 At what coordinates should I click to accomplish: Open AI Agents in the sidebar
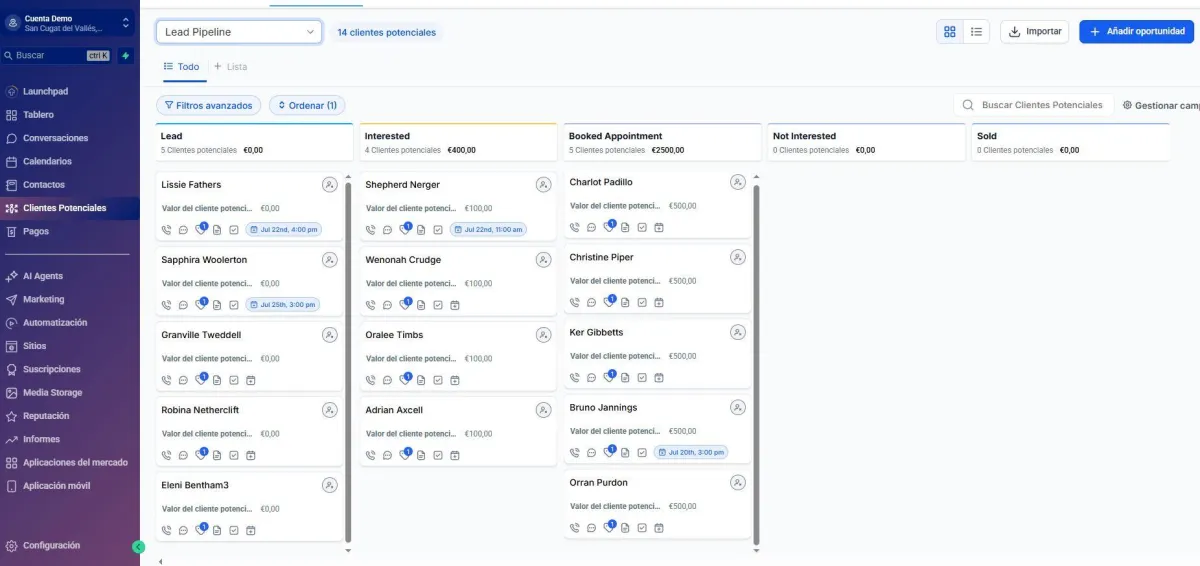point(43,276)
